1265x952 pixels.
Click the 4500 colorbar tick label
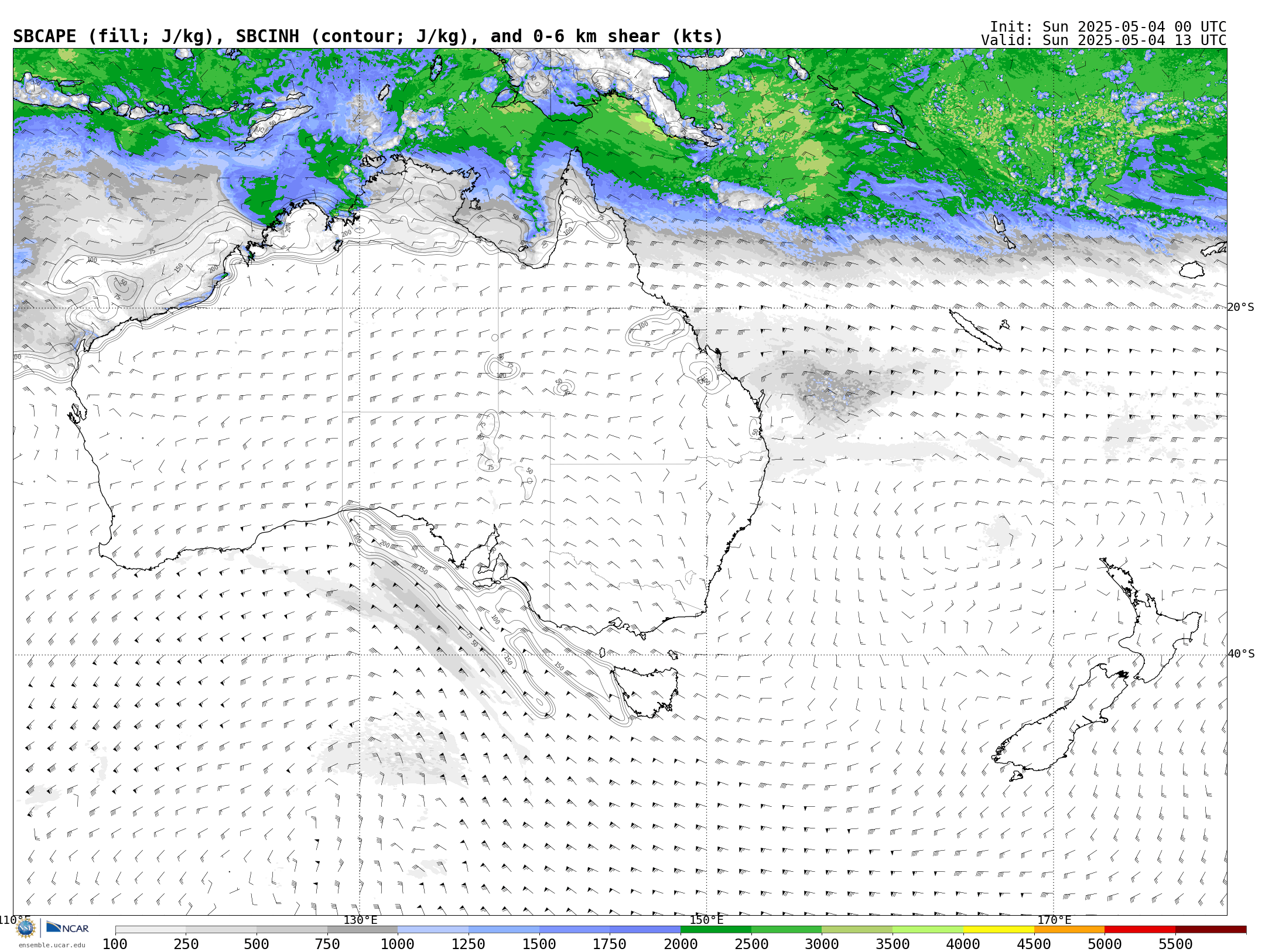(1034, 944)
